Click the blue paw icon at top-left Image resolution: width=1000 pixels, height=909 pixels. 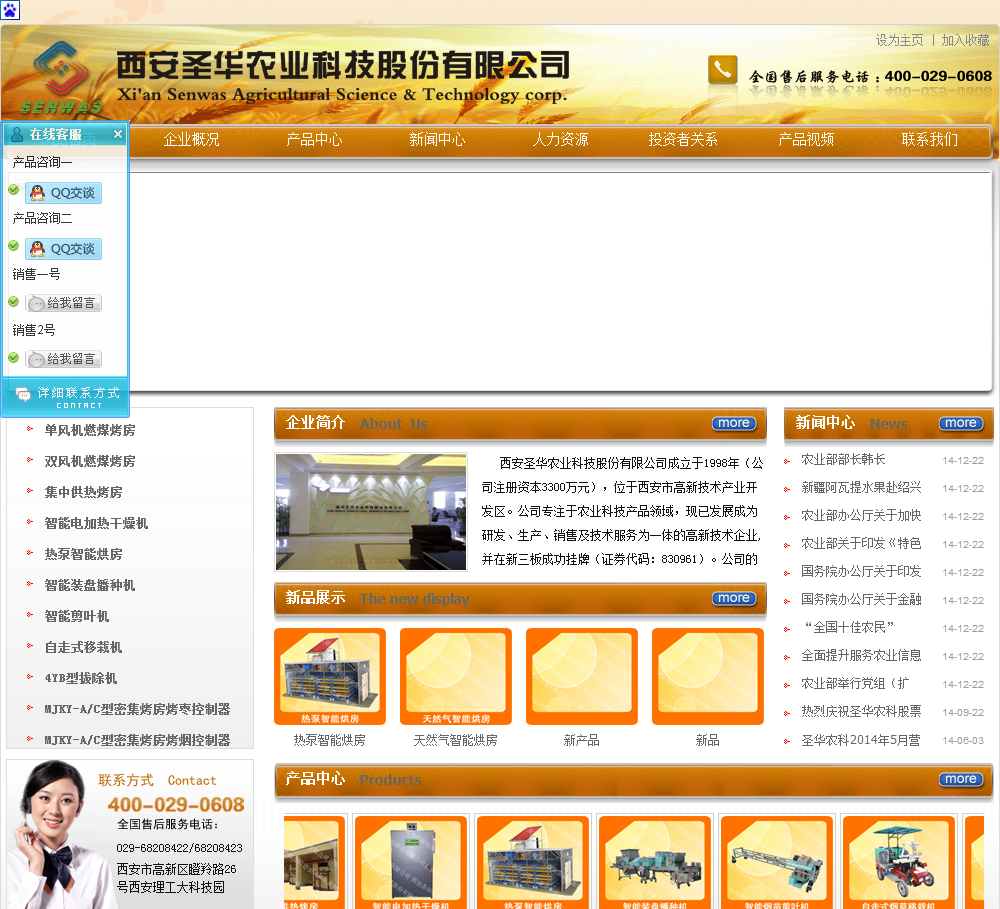[10, 10]
